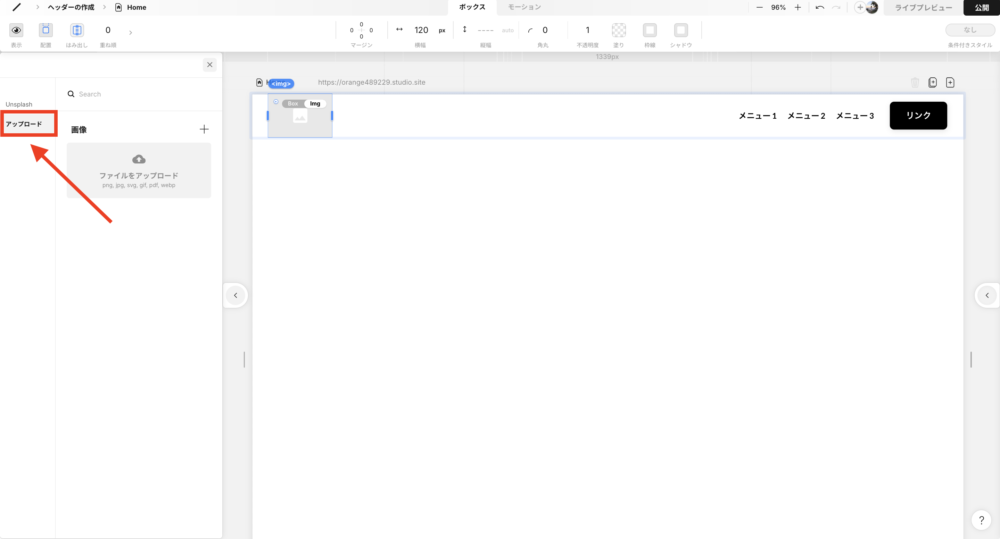Duplicate page with copy icon

[x=932, y=82]
